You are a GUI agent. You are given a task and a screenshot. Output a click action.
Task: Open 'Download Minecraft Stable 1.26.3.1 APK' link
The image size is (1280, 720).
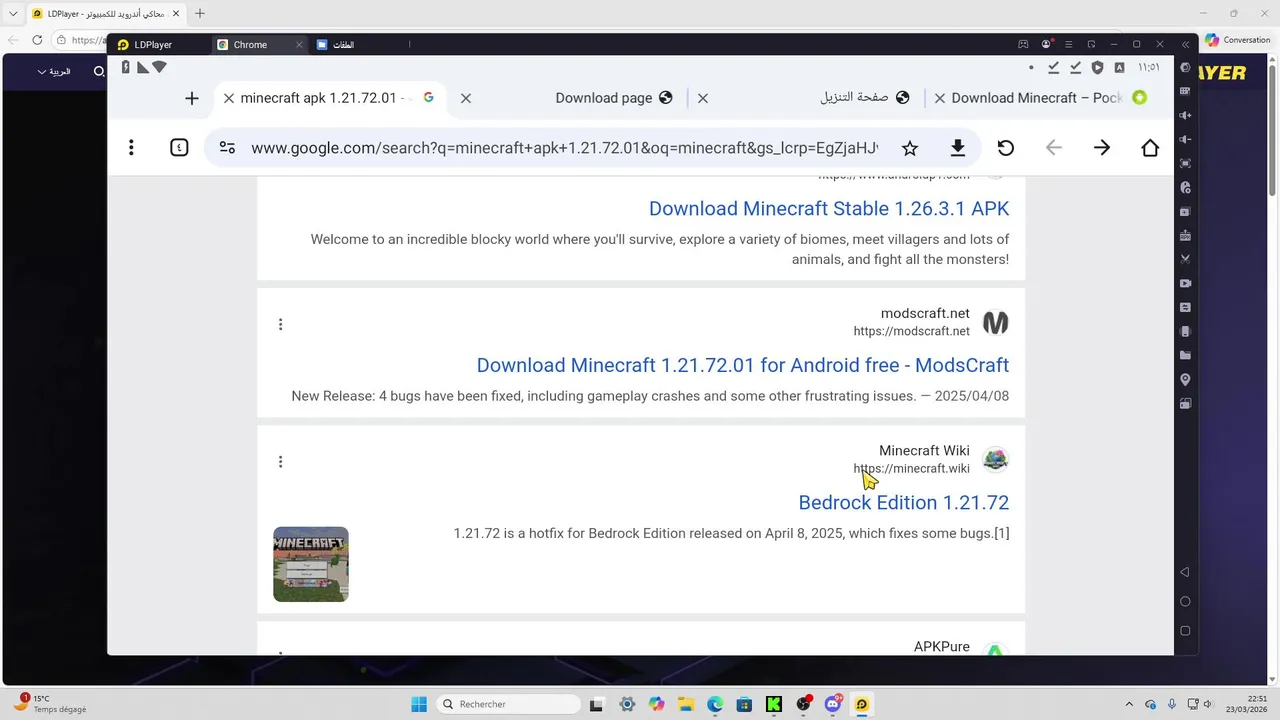829,208
